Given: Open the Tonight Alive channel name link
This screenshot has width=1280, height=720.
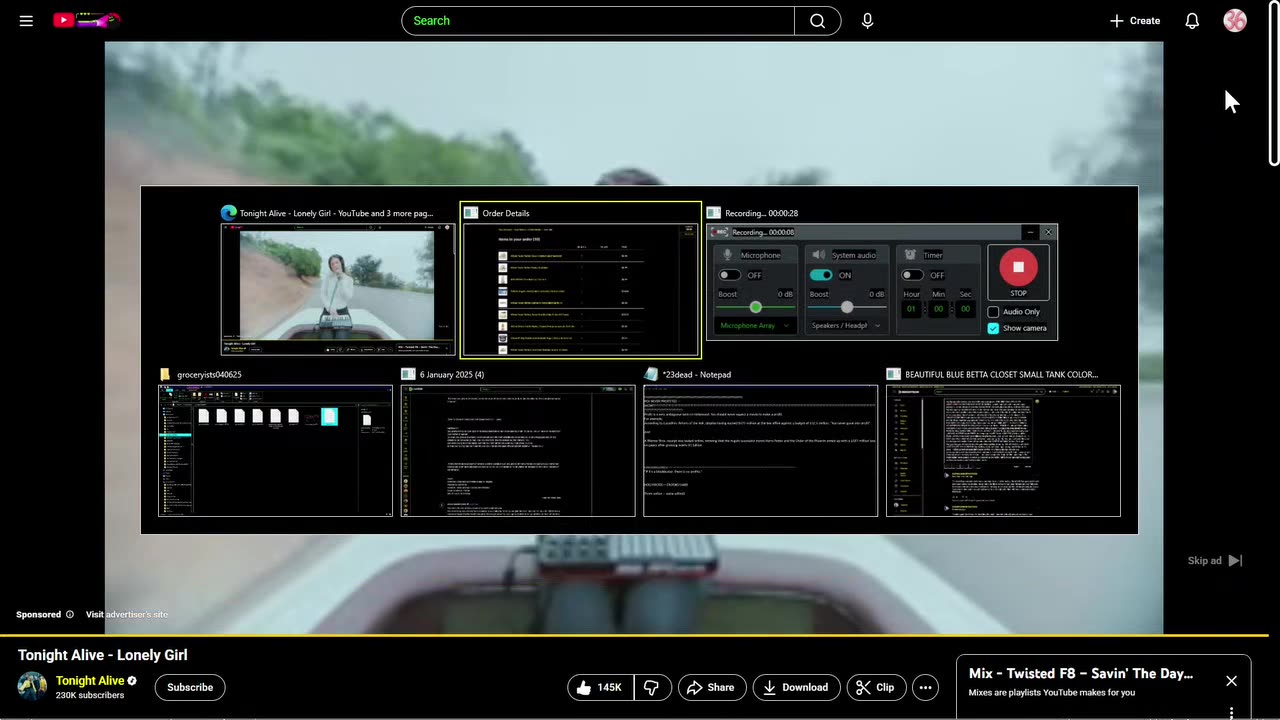Looking at the screenshot, I should click(x=90, y=681).
